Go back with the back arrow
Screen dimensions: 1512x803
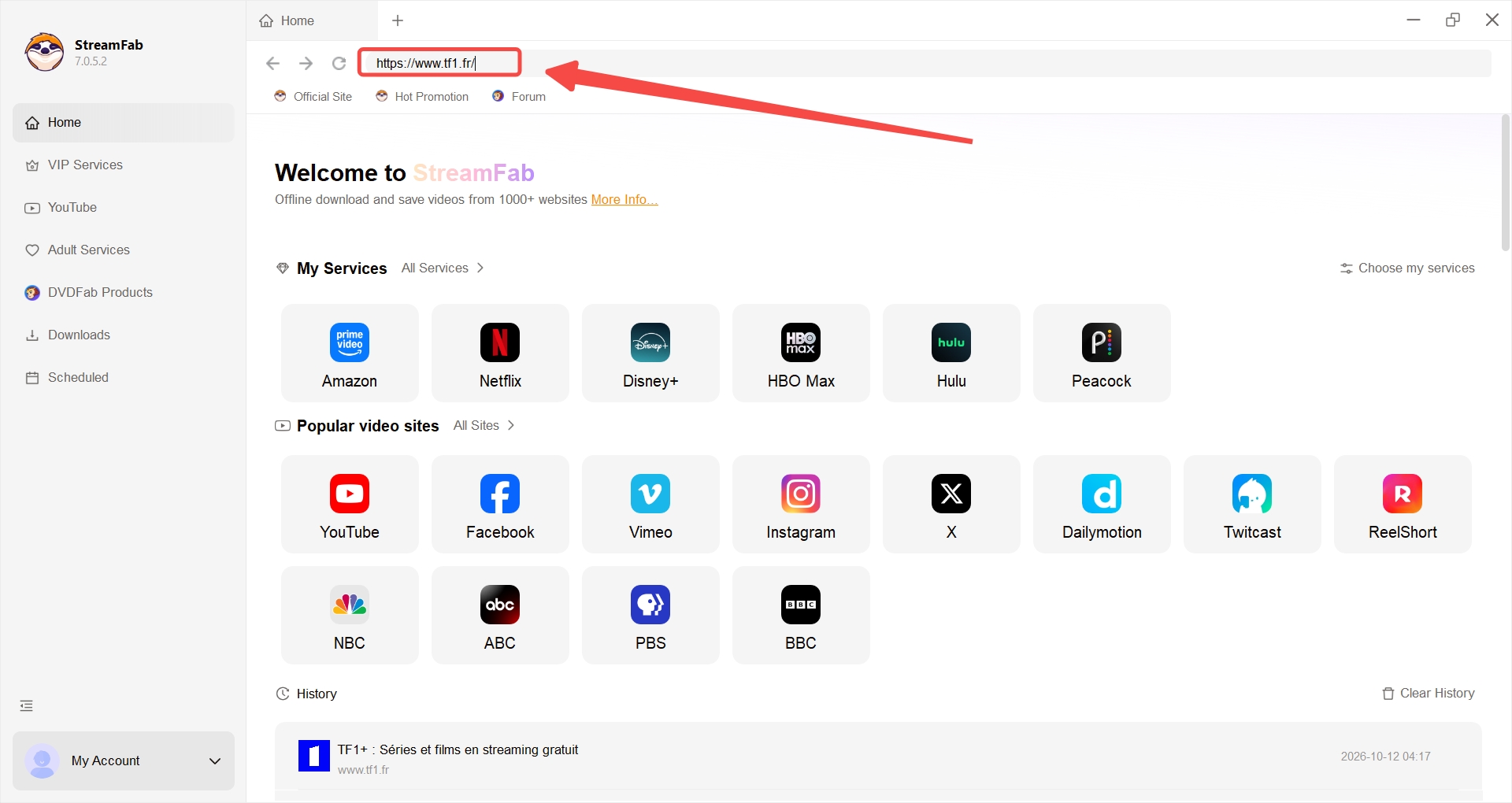point(272,63)
